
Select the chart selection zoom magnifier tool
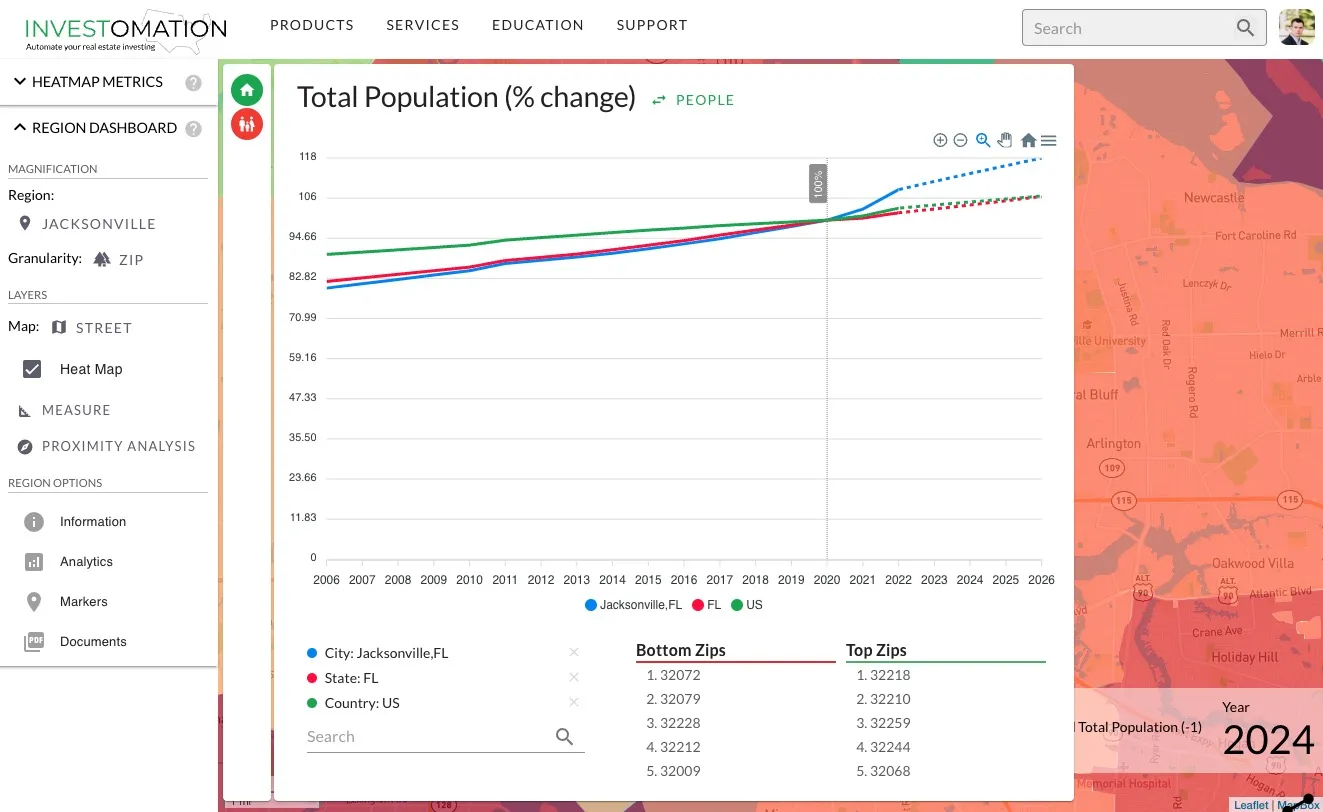983,141
